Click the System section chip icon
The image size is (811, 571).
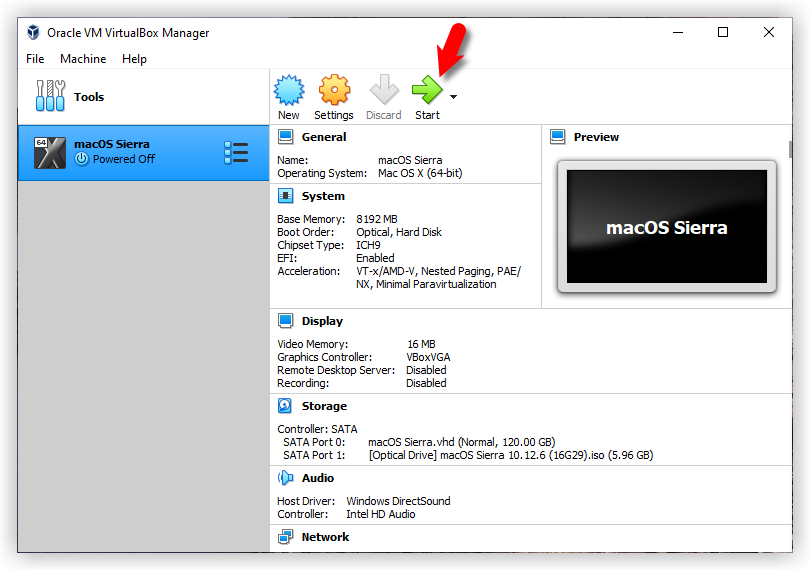click(x=286, y=196)
